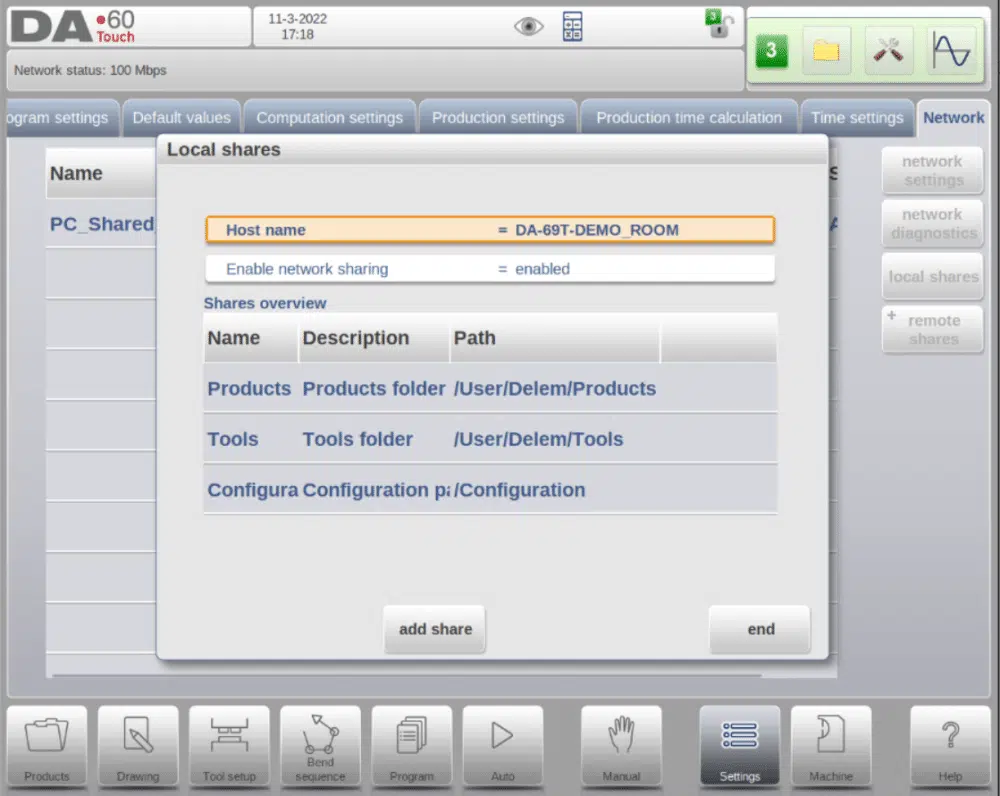Click the eye view icon in header
1000x796 pixels.
tap(529, 26)
